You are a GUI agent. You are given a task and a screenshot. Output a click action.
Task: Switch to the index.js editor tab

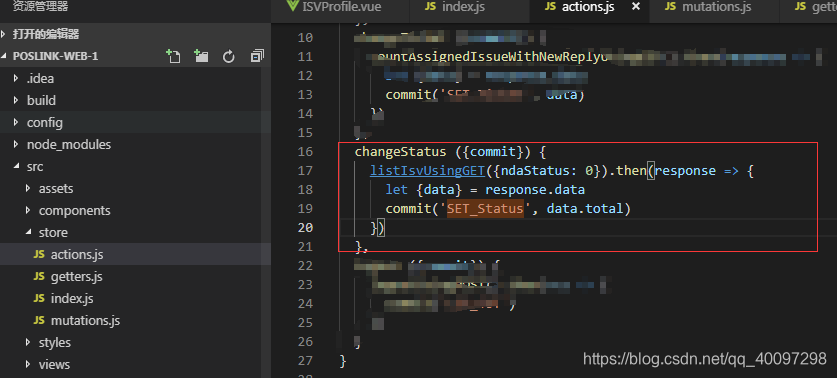click(454, 7)
